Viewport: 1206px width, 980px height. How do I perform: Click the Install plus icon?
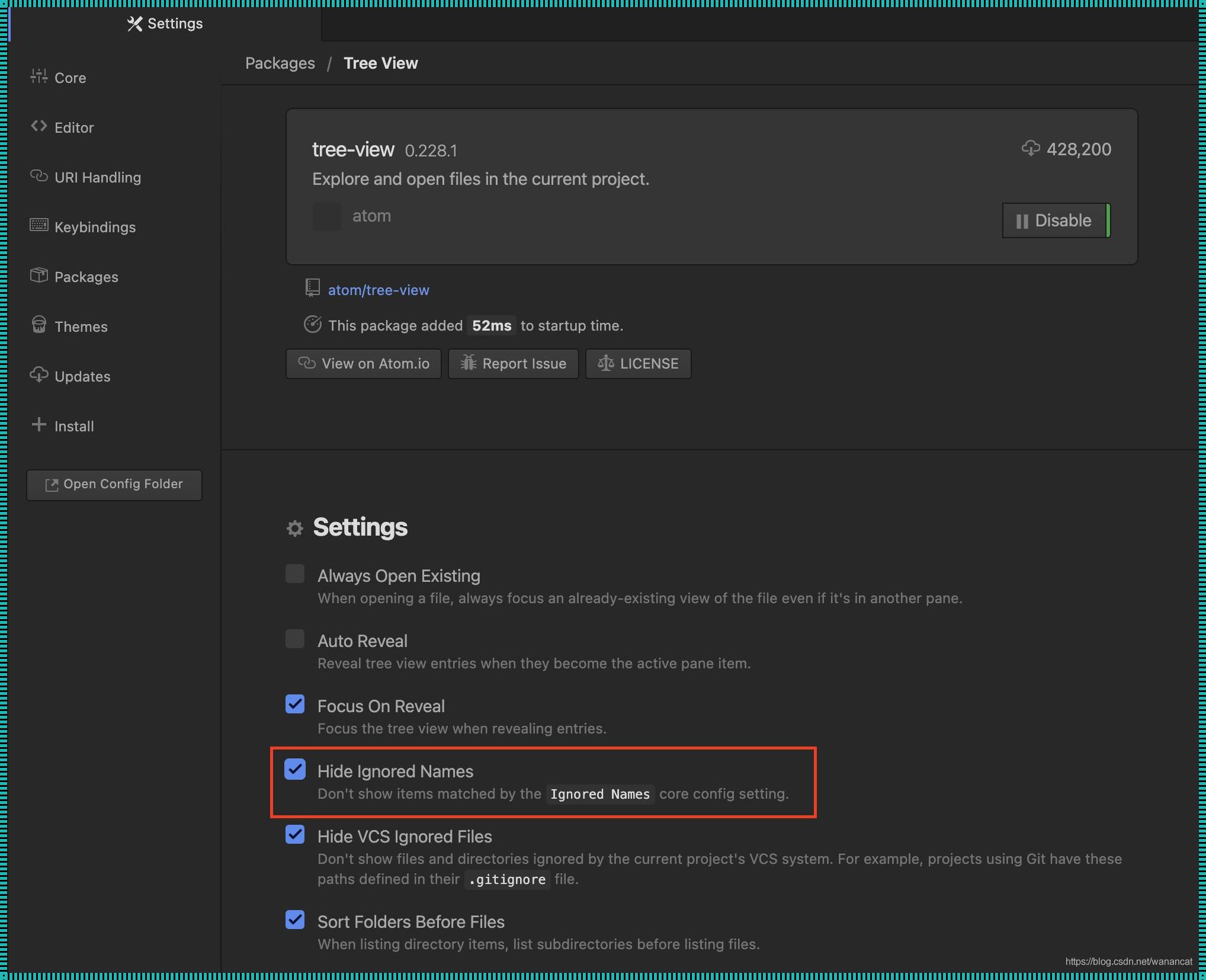(x=39, y=424)
